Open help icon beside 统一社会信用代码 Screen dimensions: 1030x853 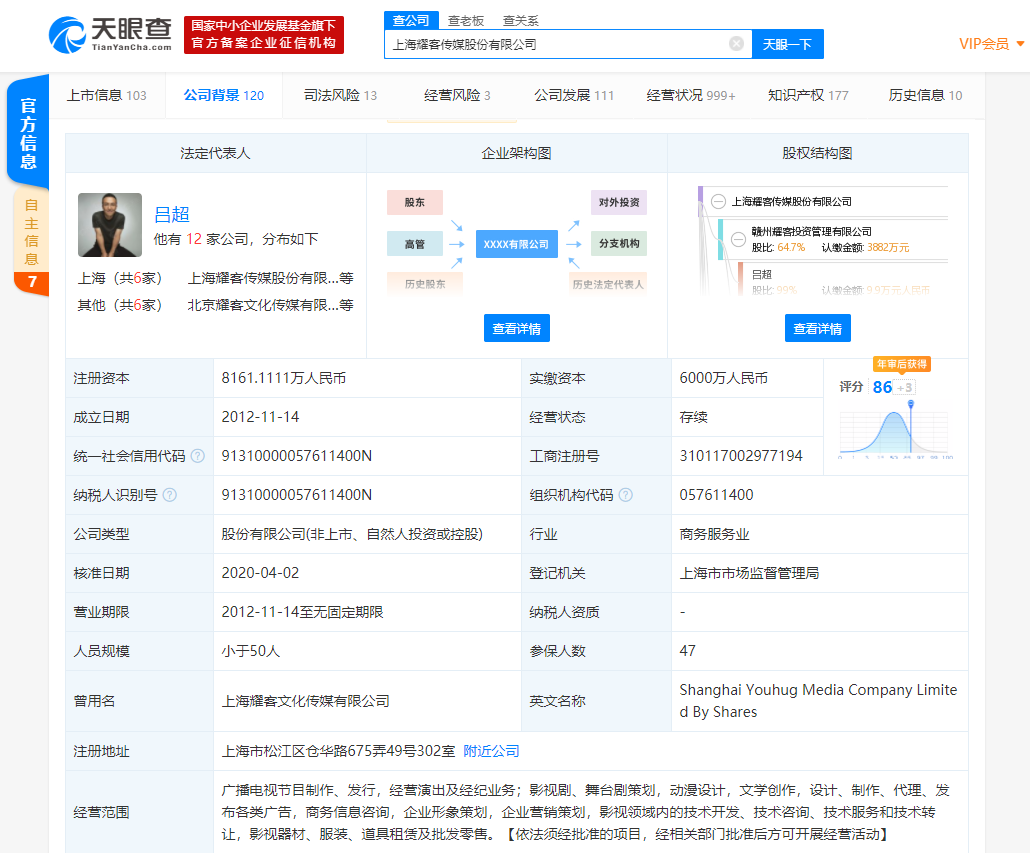click(x=198, y=456)
